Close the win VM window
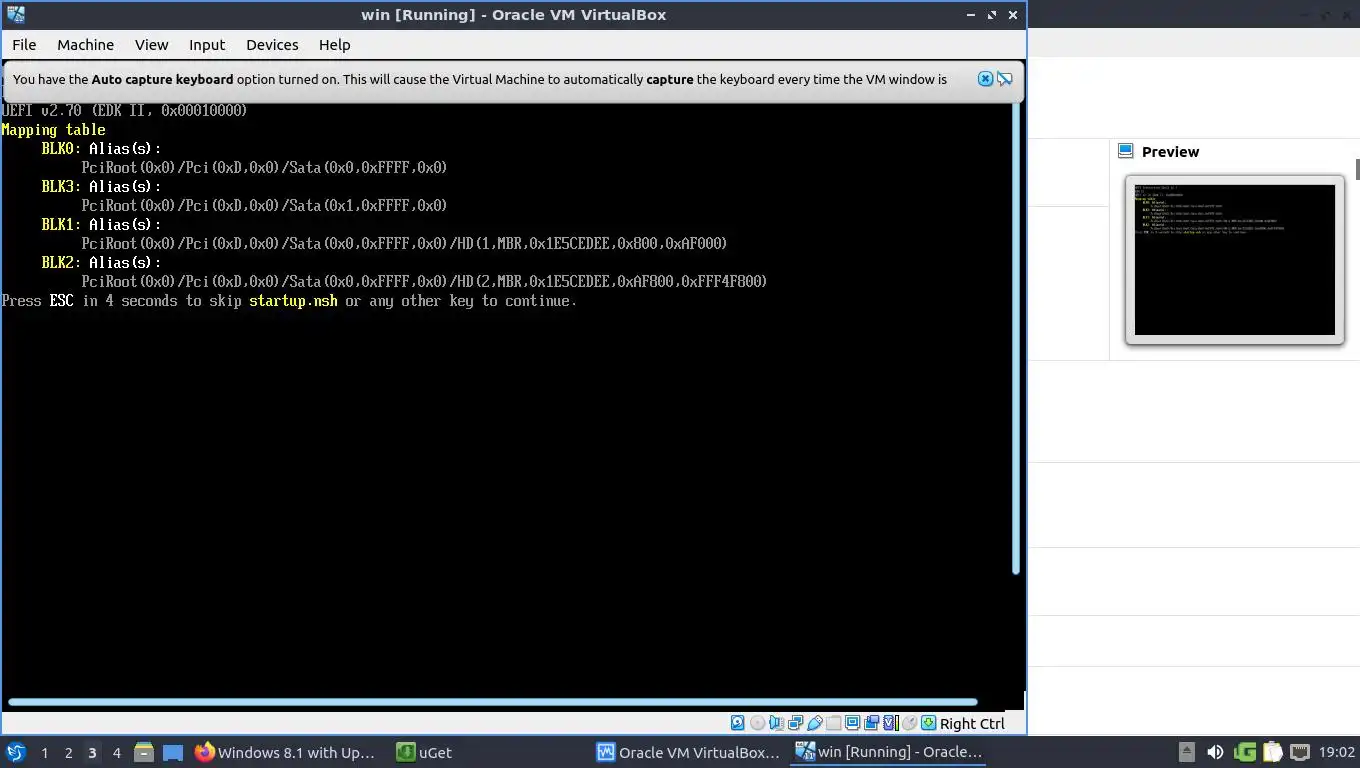Screen dimensions: 1360x768 pos(1013,15)
